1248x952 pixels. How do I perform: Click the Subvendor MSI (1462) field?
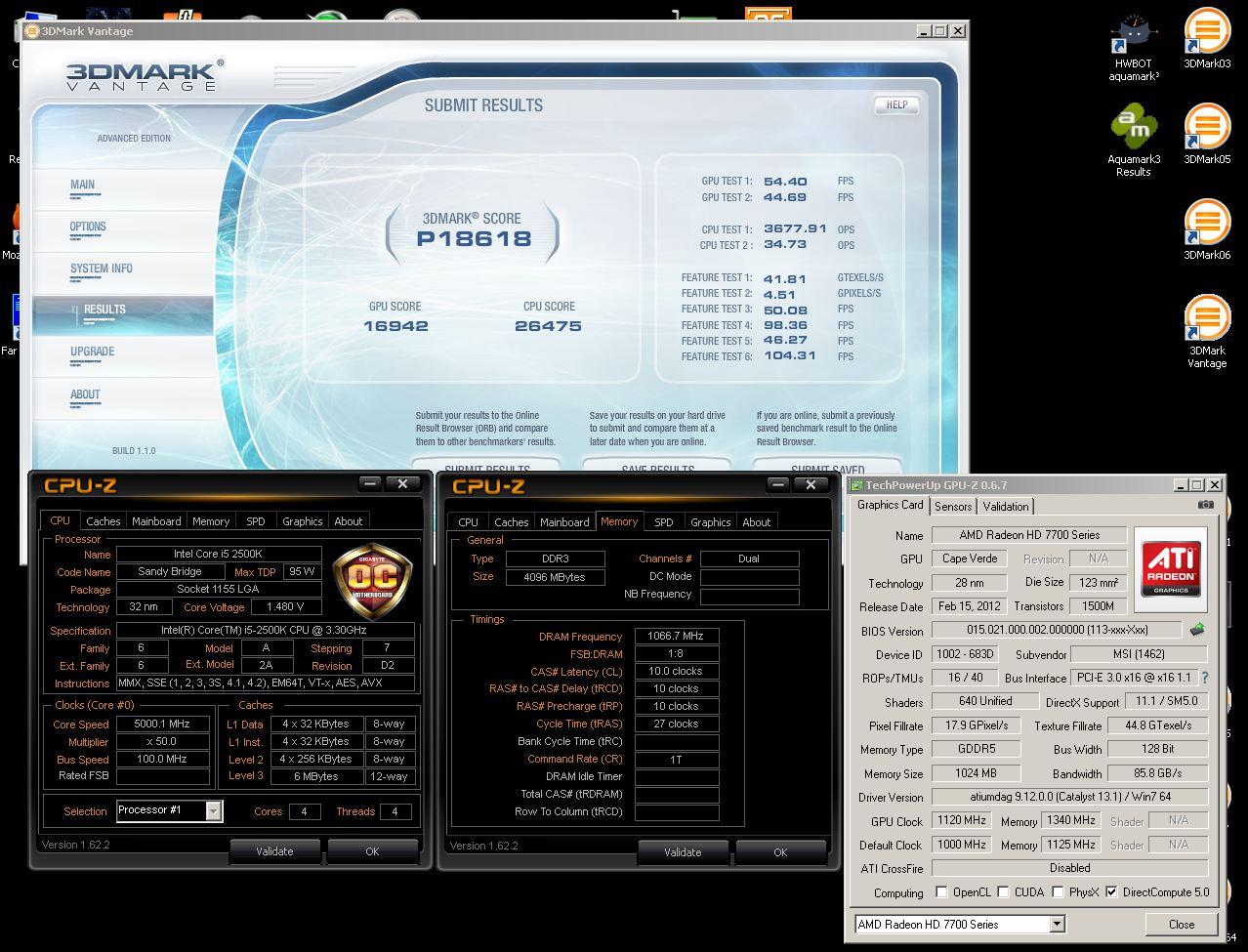(1139, 654)
